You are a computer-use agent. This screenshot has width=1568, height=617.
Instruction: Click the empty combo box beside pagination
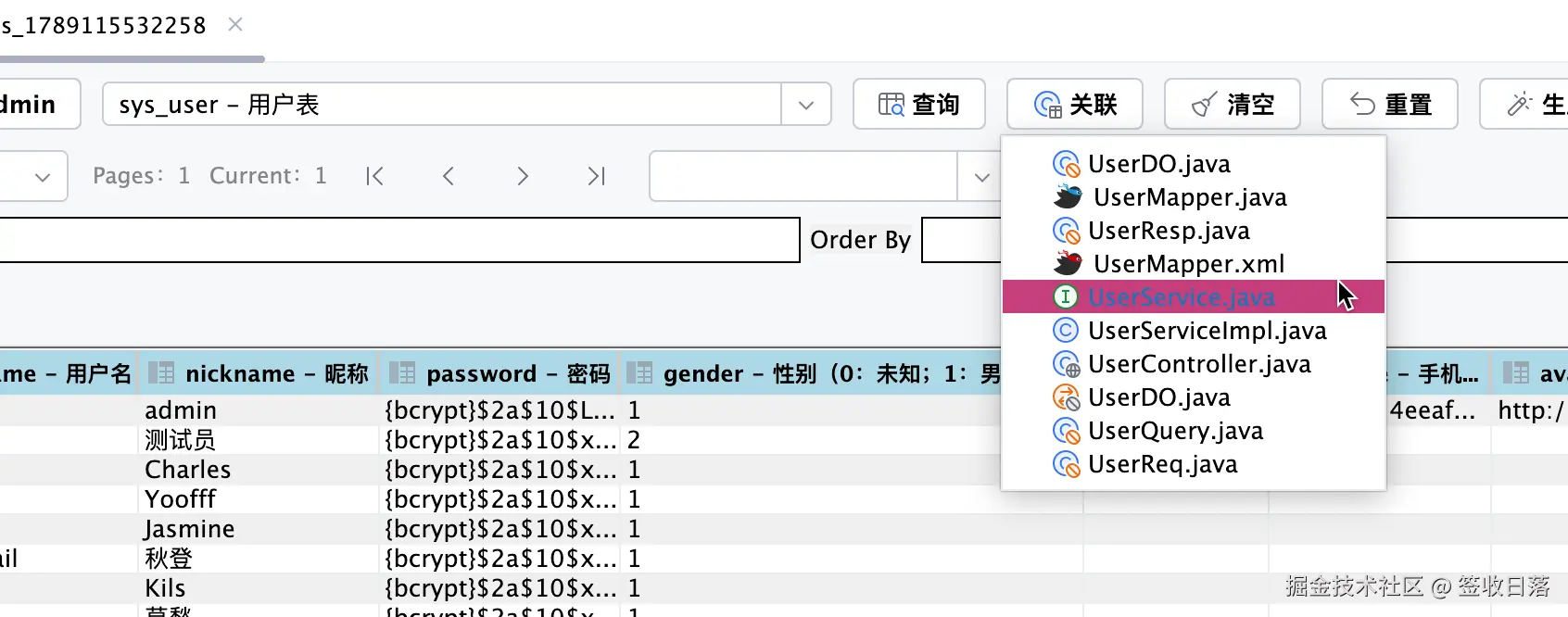(803, 176)
